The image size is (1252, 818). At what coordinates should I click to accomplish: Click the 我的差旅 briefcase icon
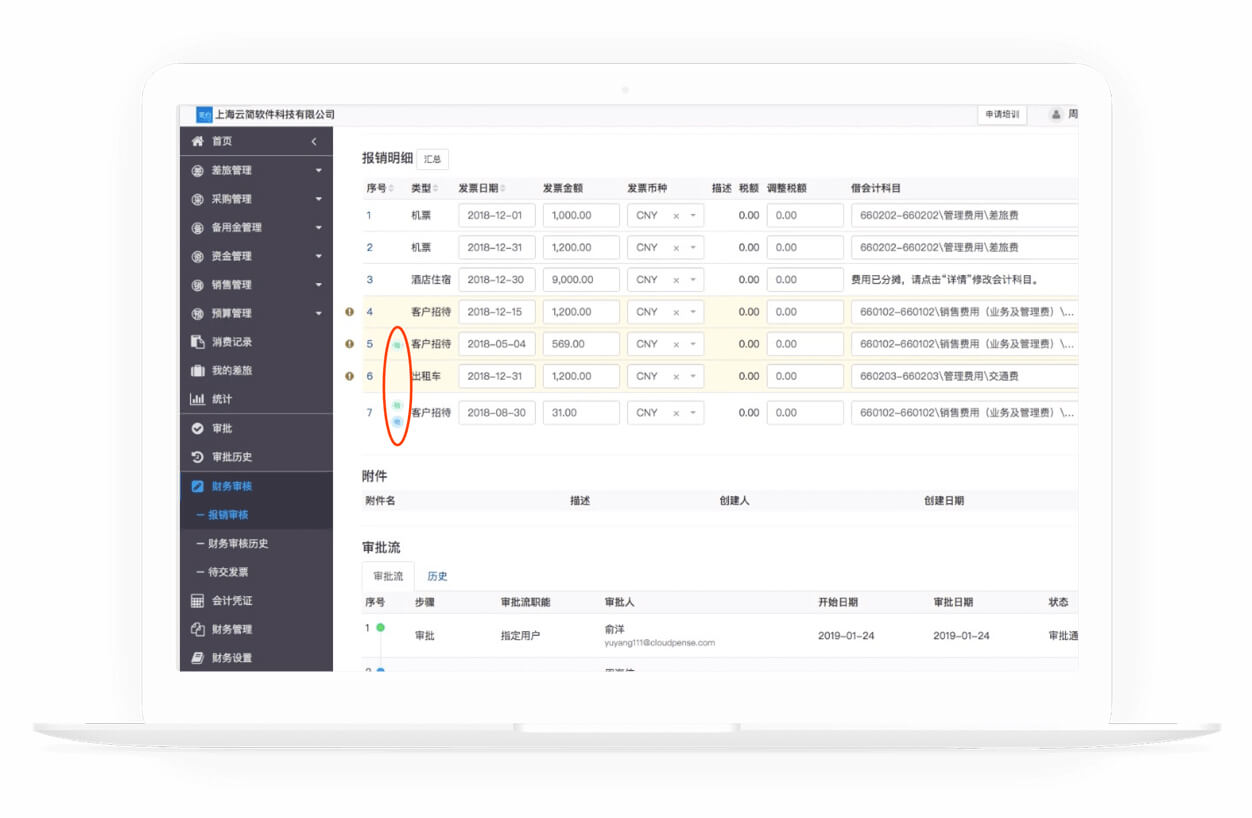click(x=197, y=371)
